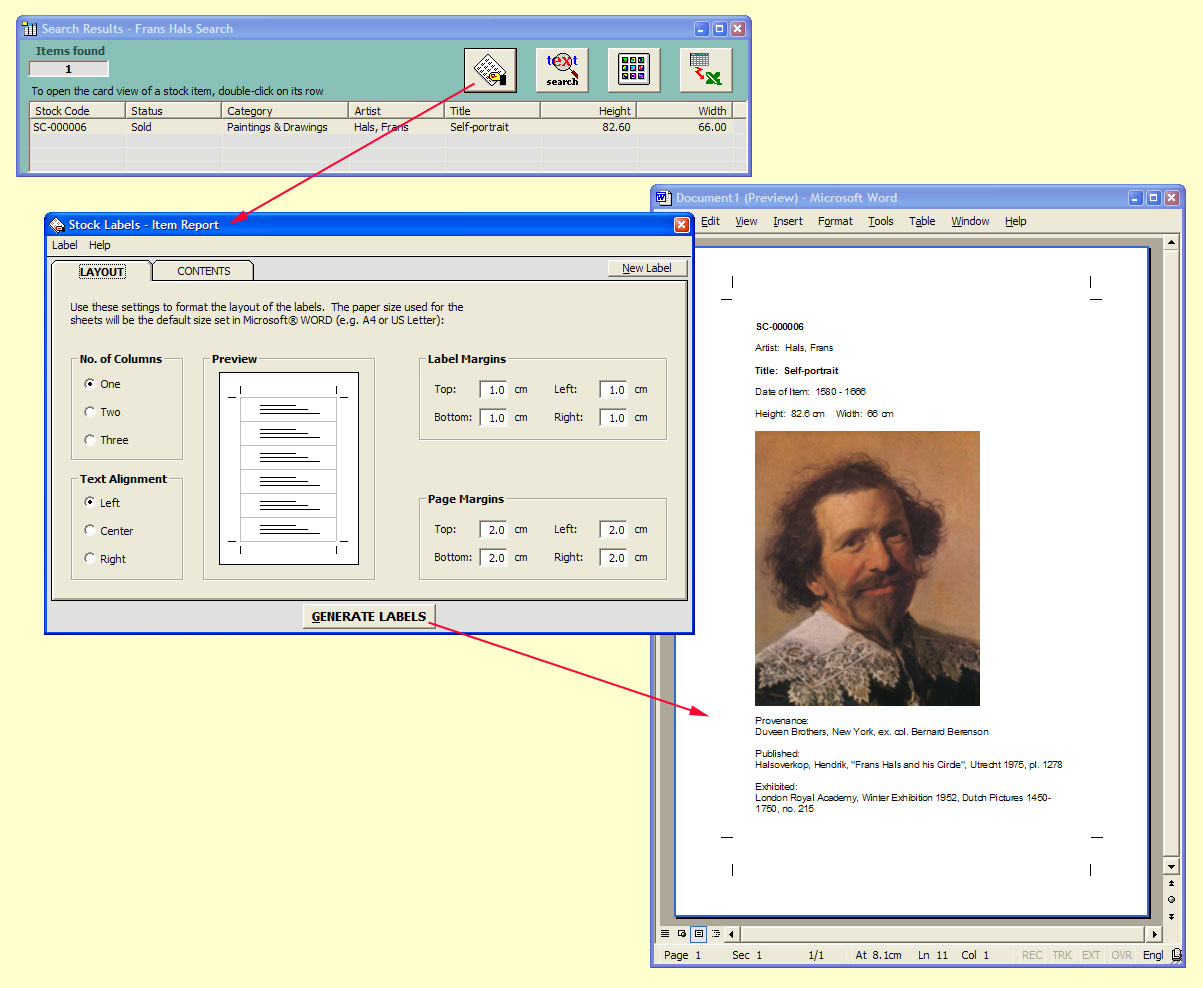The width and height of the screenshot is (1203, 988).
Task: Click Word vertical scrollbar down arrow
Action: (1171, 866)
